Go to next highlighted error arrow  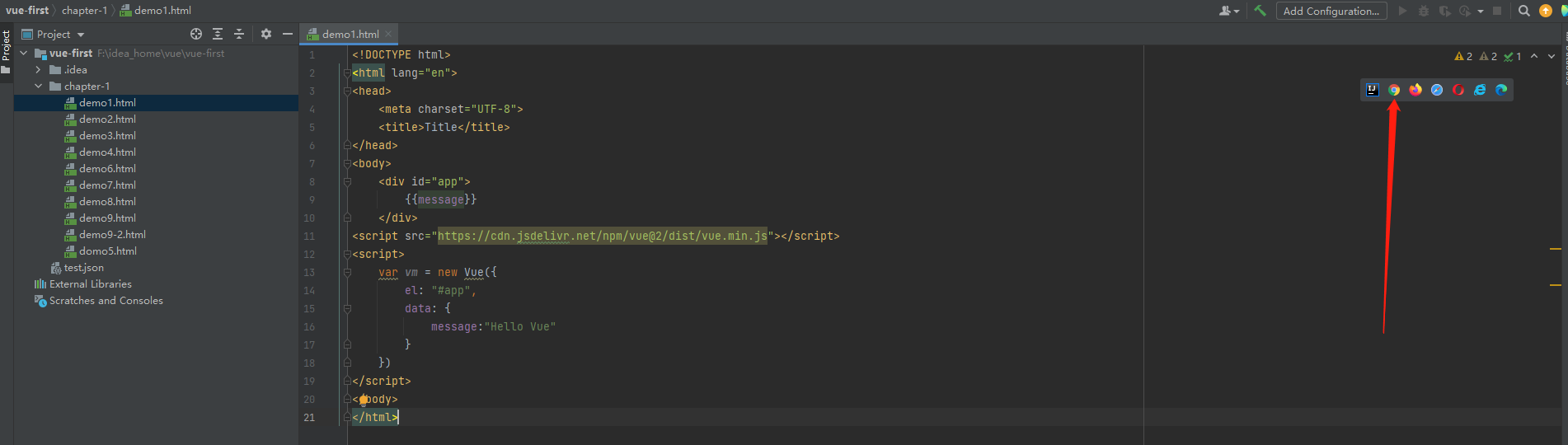(1552, 56)
